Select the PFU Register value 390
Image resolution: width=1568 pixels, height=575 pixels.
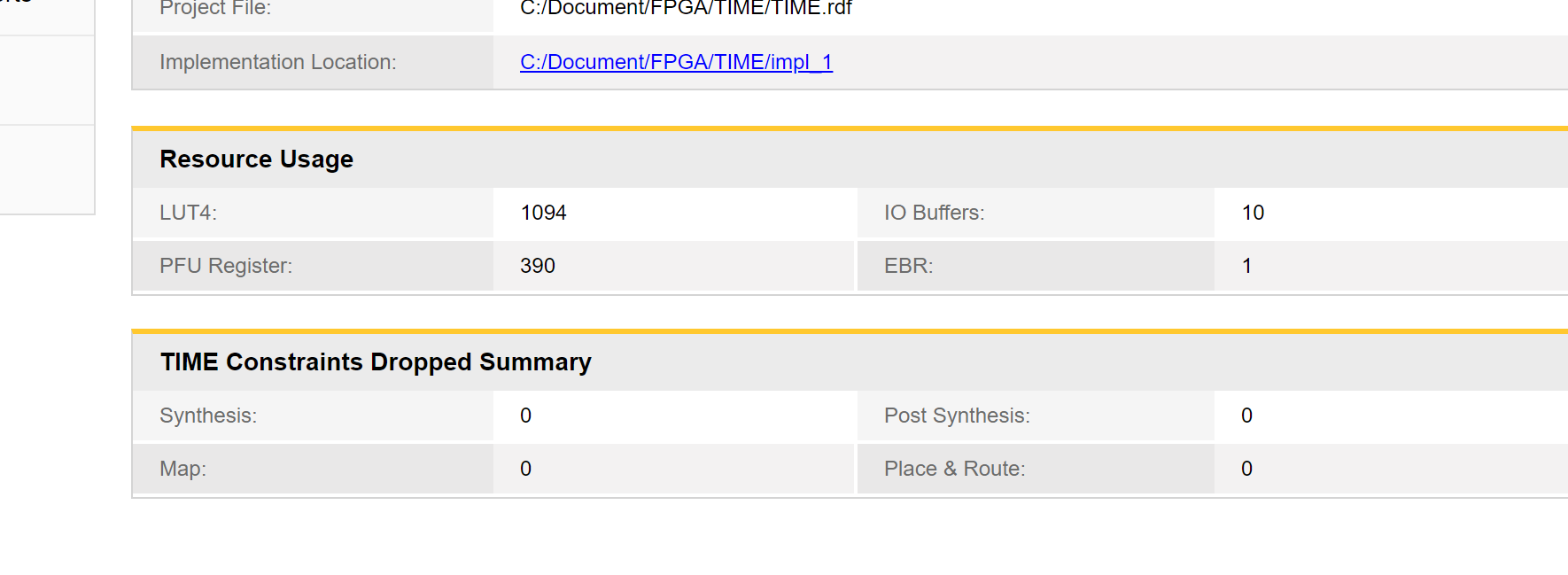tap(537, 266)
